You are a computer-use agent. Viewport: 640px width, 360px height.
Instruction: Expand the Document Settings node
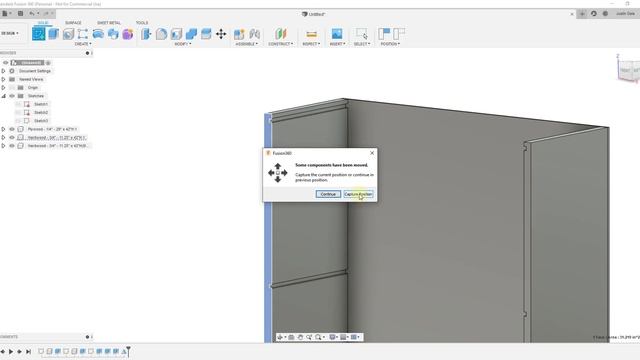coord(3,71)
